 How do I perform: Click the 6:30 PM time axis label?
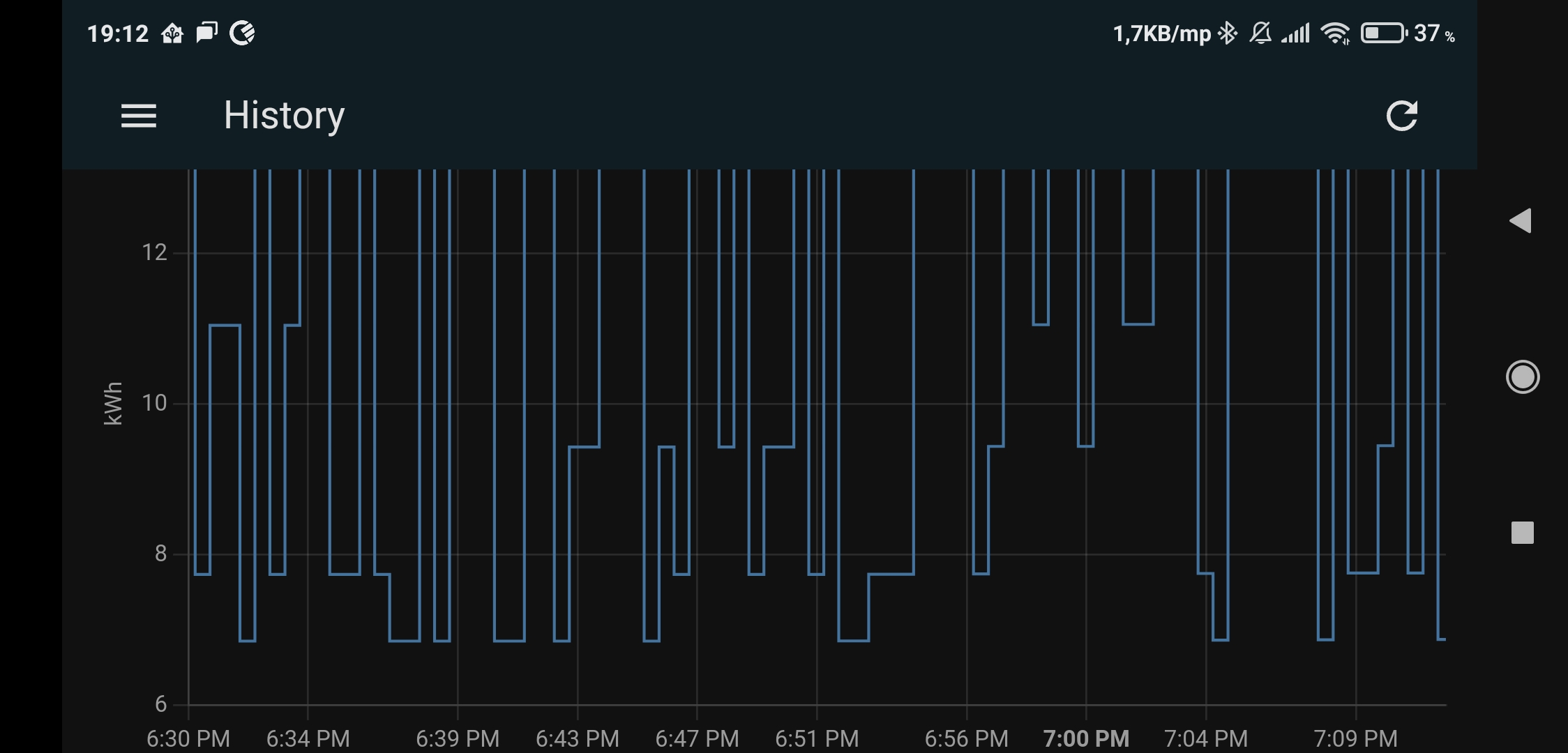[188, 738]
